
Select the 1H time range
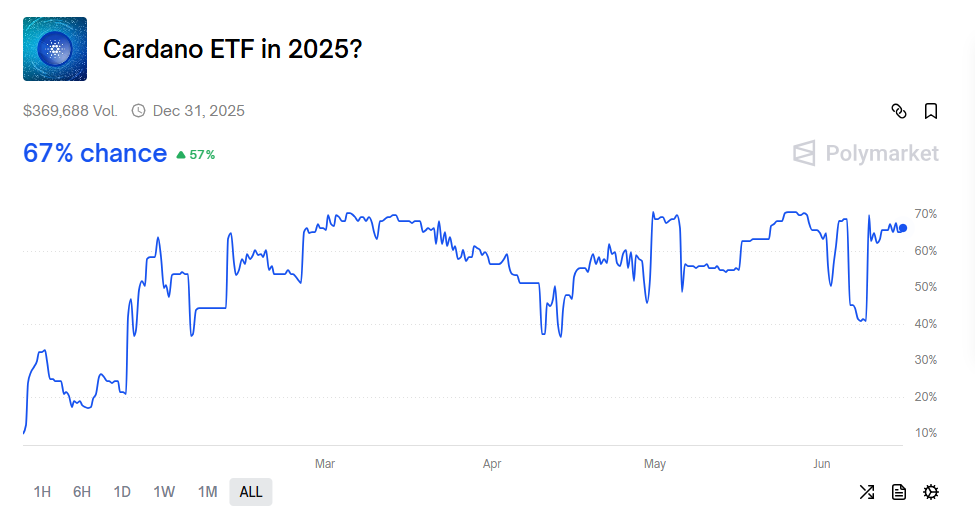(42, 492)
